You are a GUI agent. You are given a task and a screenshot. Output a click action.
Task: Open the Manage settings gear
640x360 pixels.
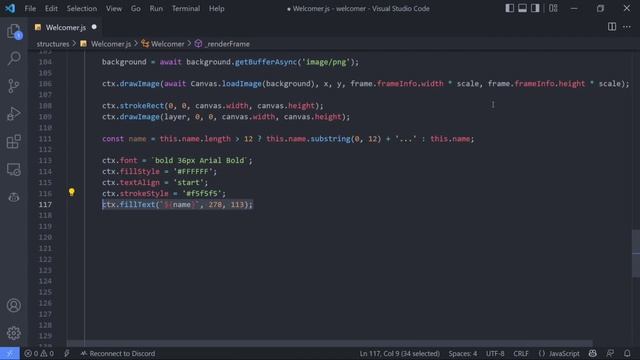pyautogui.click(x=13, y=333)
